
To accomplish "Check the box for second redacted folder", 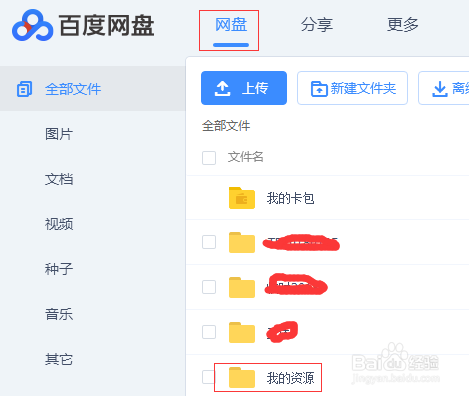I will point(209,287).
